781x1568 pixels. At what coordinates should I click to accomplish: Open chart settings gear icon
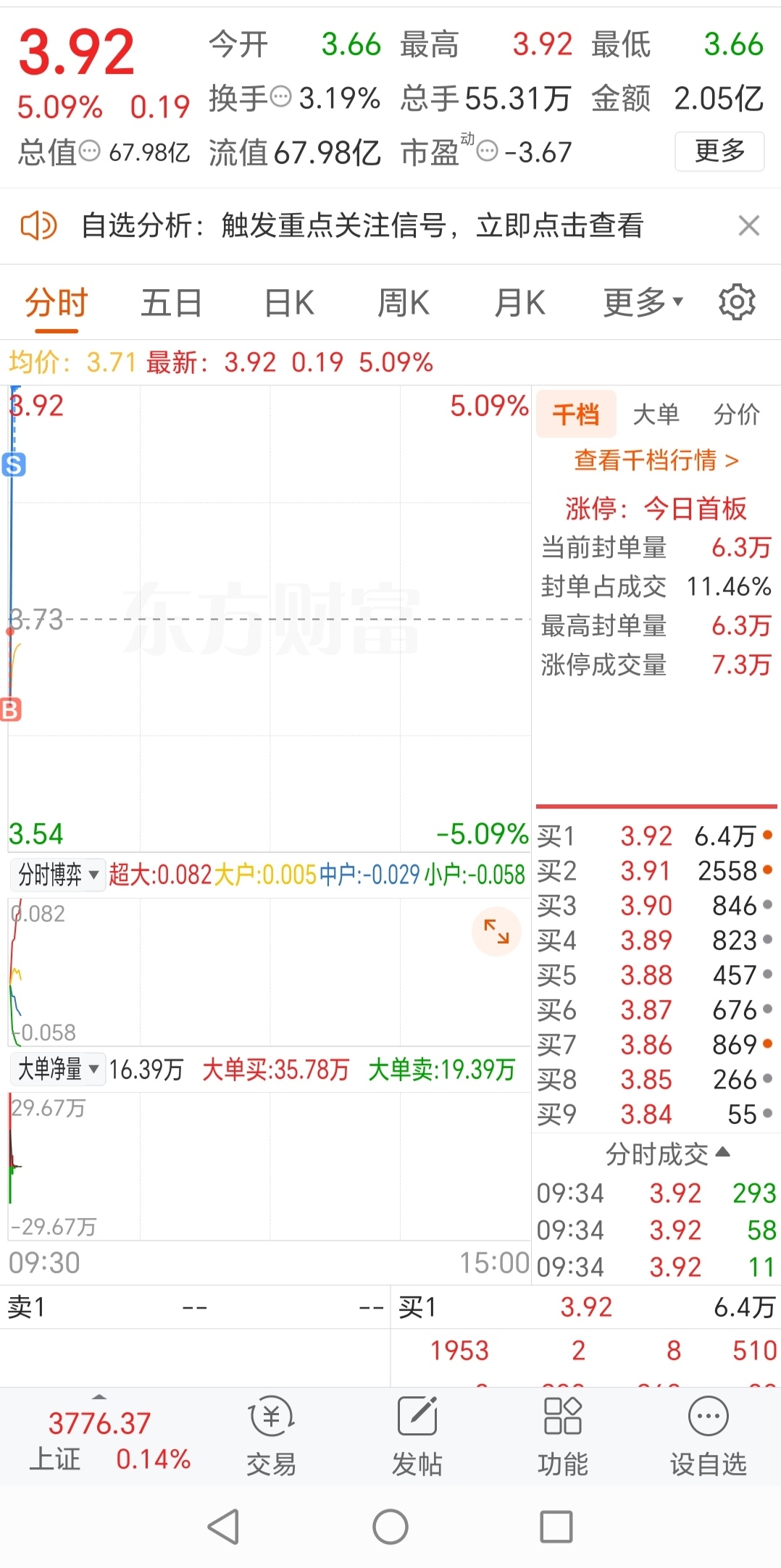(x=737, y=302)
